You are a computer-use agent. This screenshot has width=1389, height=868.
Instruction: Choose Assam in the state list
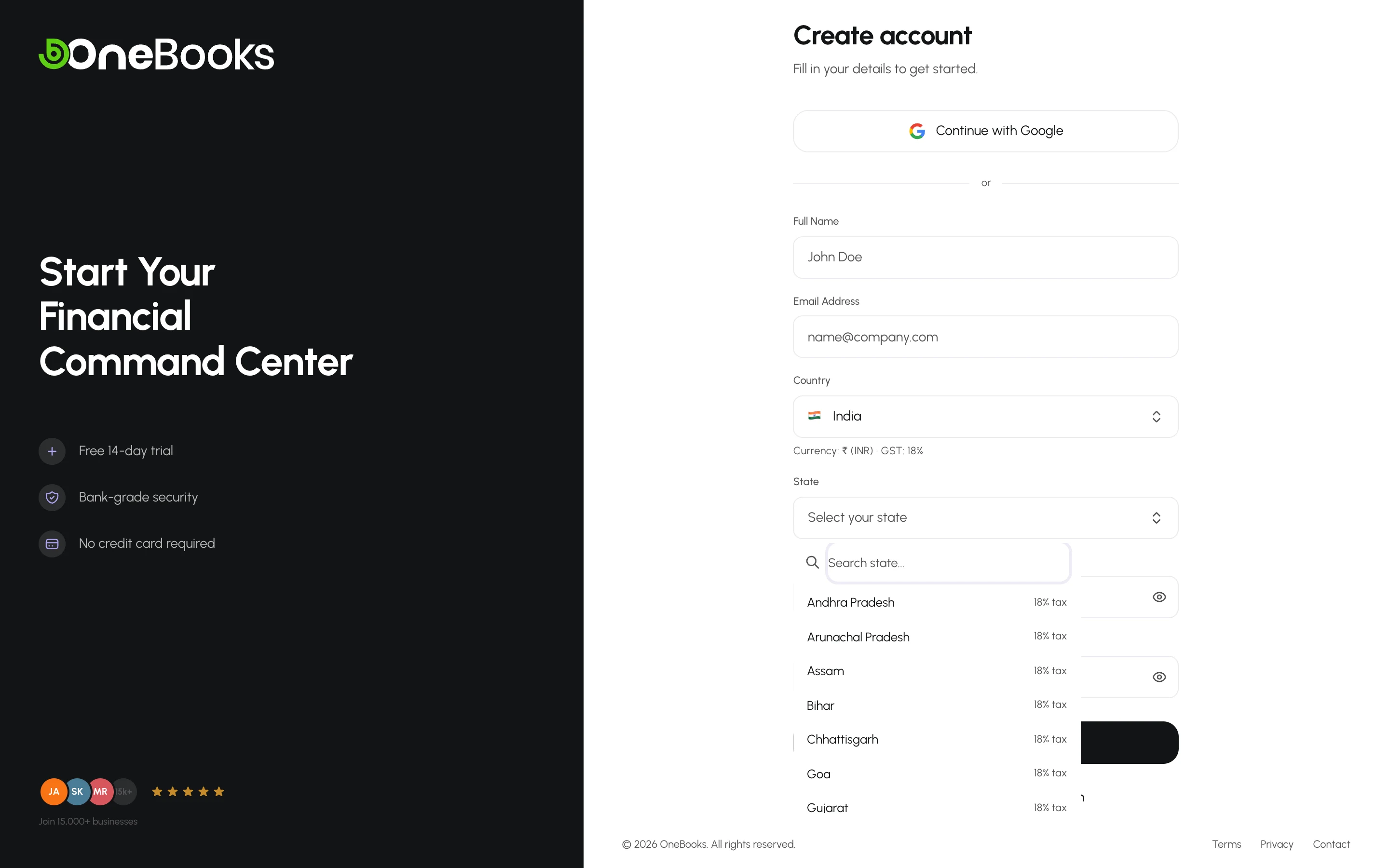937,671
